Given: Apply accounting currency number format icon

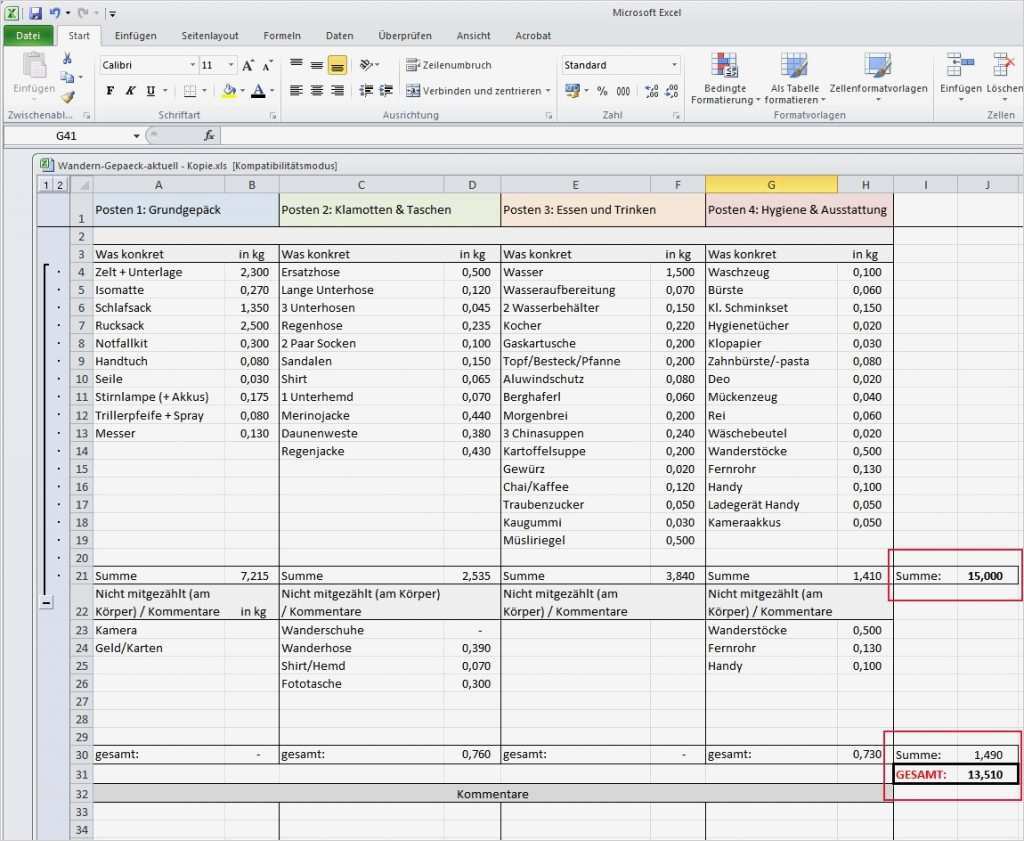Looking at the screenshot, I should [573, 91].
